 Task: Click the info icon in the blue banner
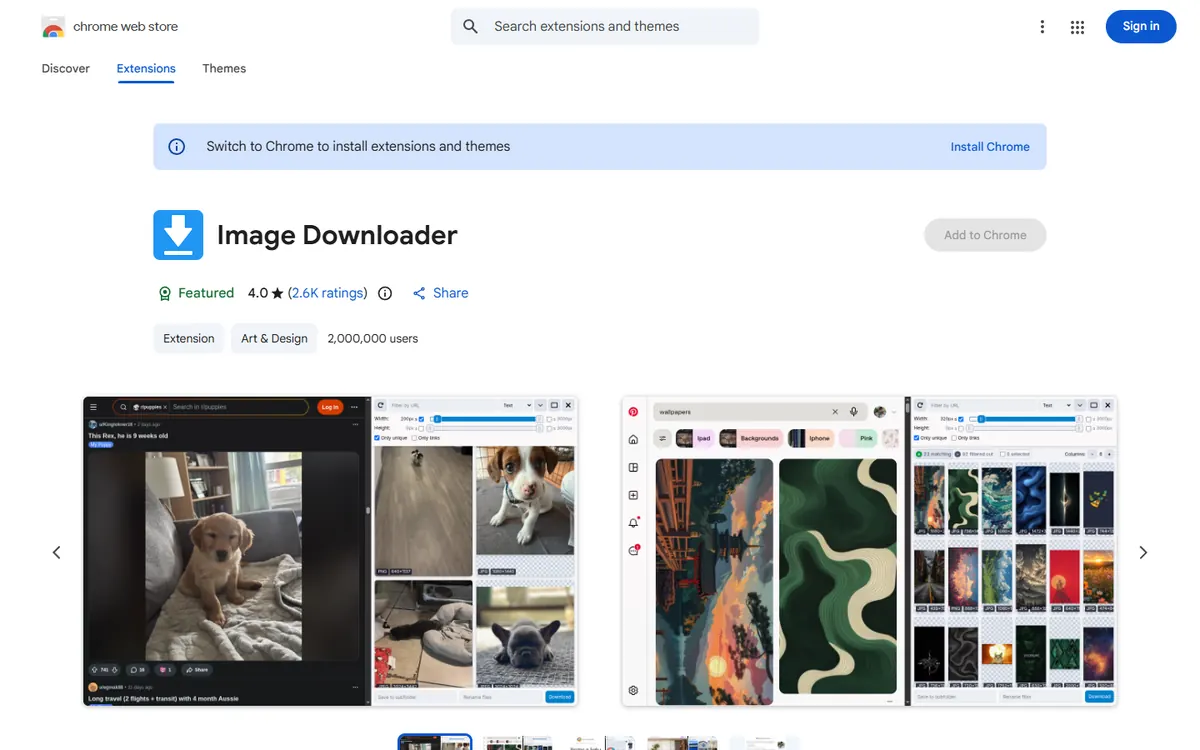(177, 147)
